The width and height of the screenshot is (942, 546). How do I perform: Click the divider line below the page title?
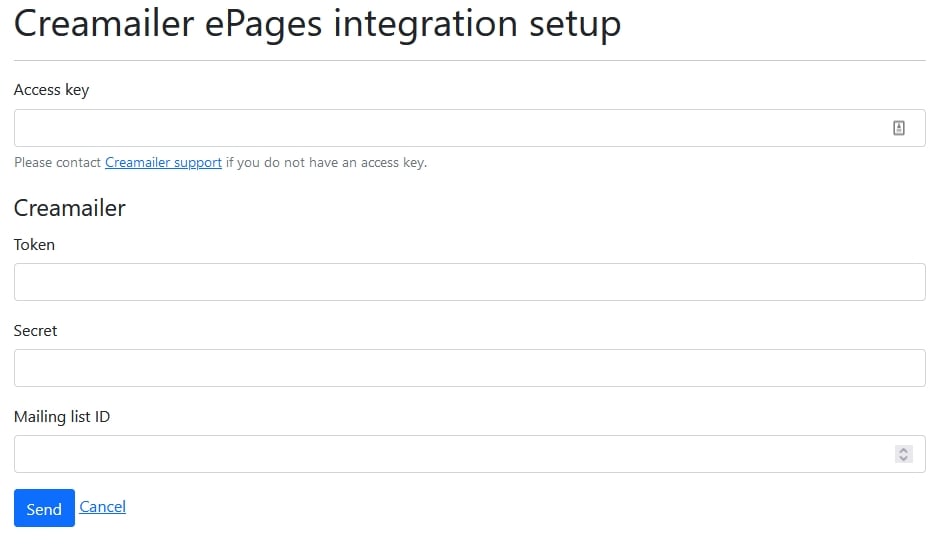pyautogui.click(x=470, y=60)
